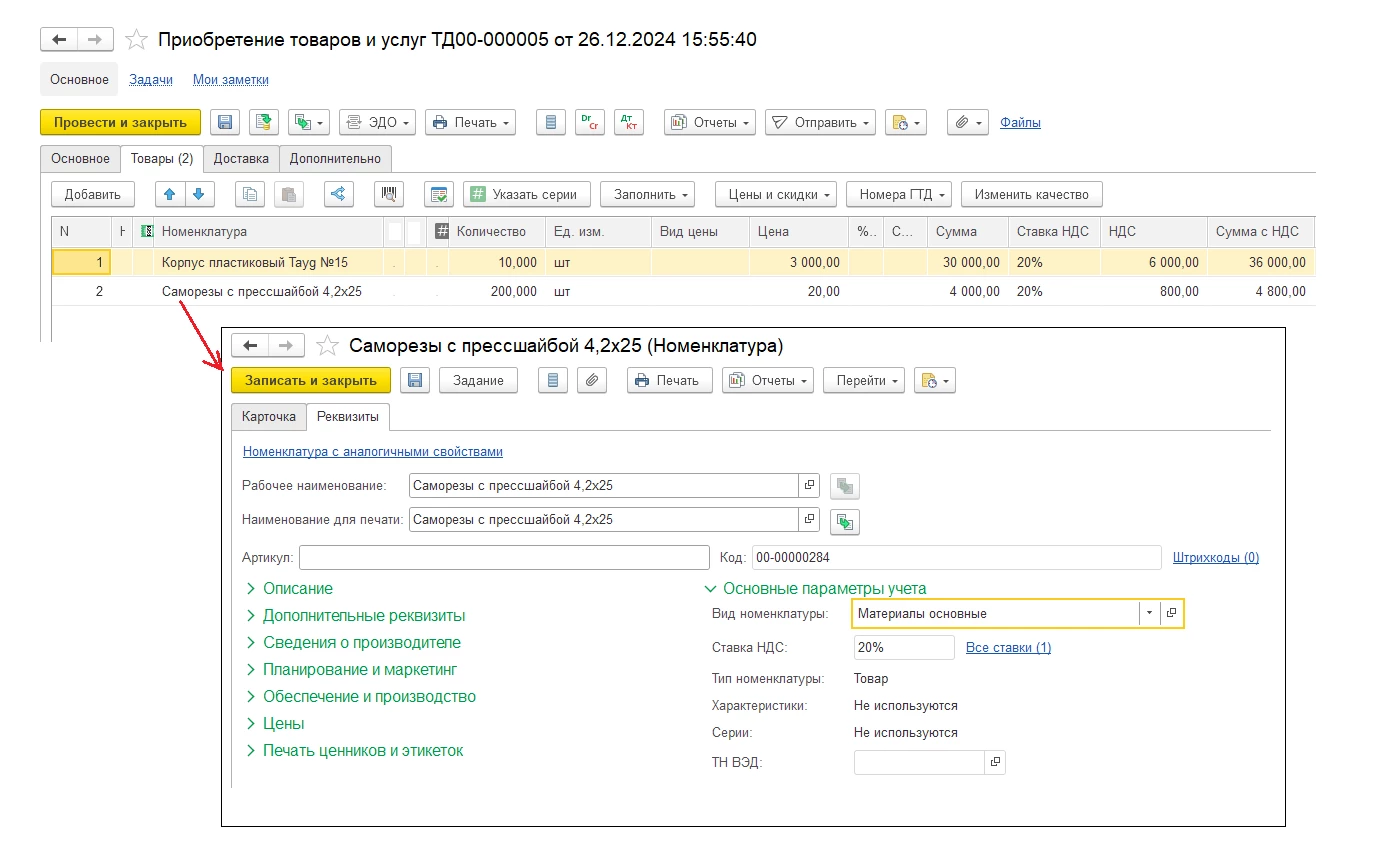Click the save floppy icon next to Записать и закрыть

pos(415,380)
